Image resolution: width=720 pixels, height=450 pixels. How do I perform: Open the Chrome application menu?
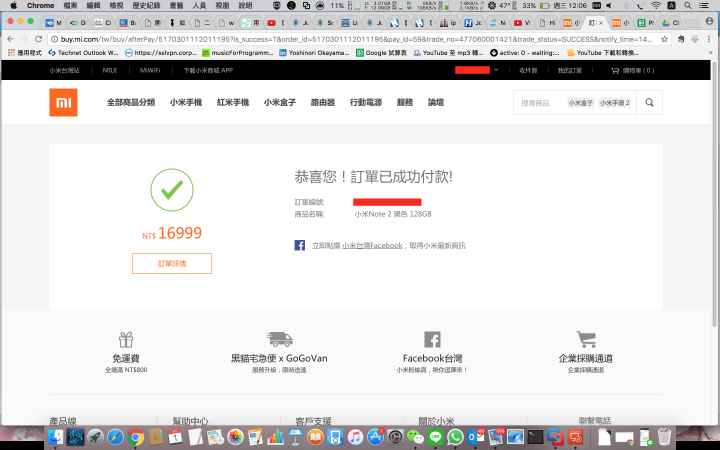click(x=40, y=6)
